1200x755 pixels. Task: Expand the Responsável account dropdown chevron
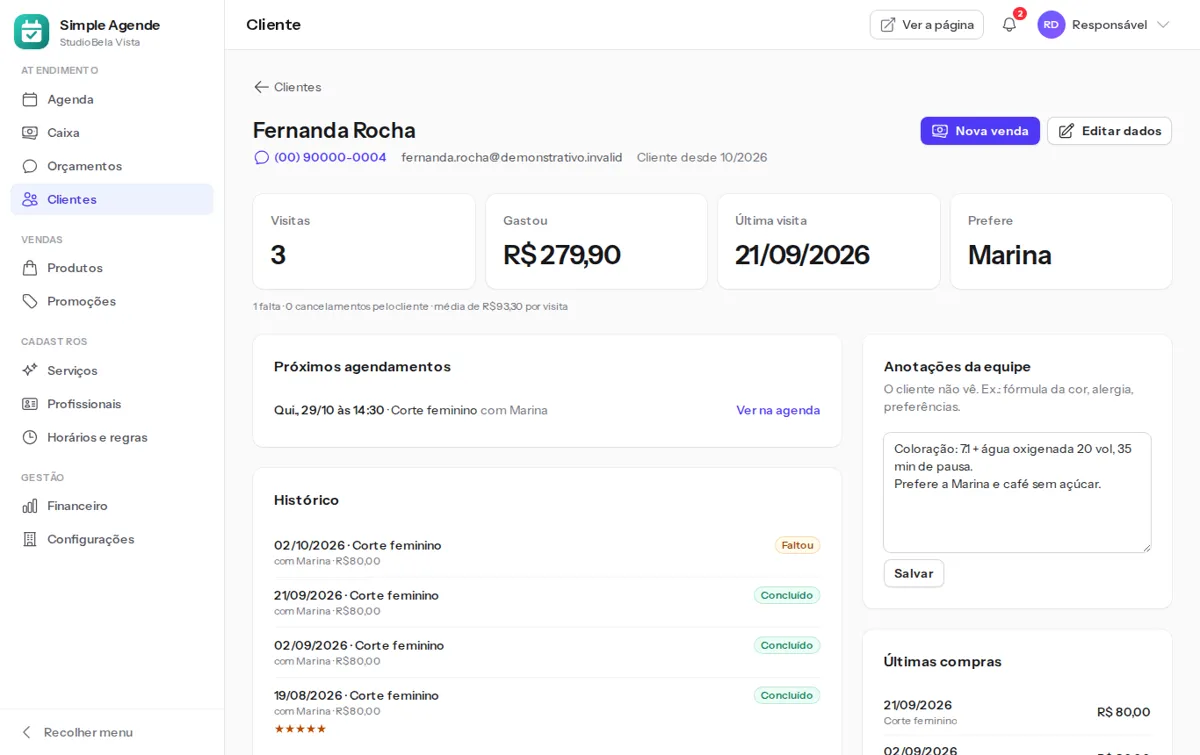coord(1163,25)
